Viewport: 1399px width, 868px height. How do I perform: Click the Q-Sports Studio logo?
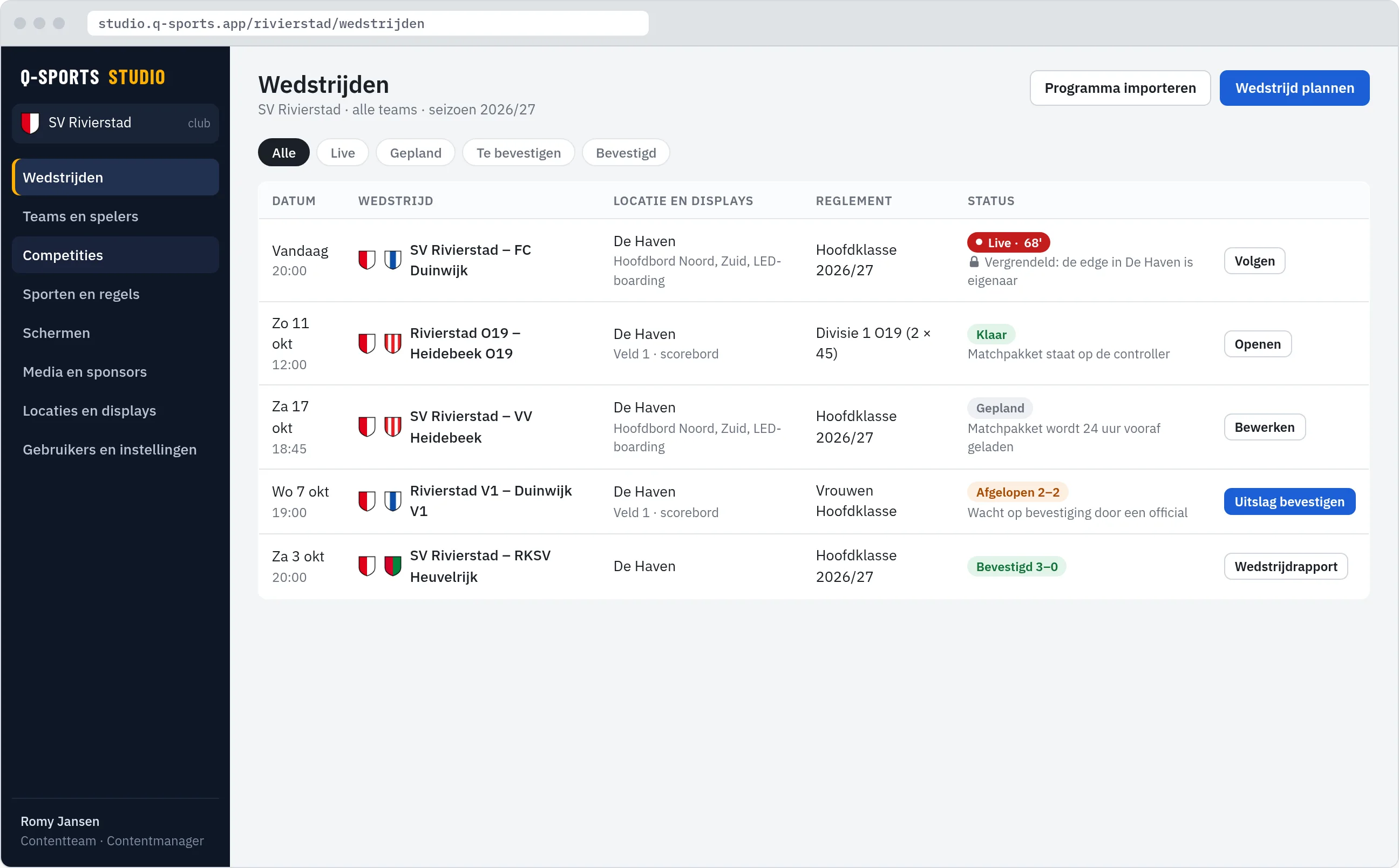93,77
